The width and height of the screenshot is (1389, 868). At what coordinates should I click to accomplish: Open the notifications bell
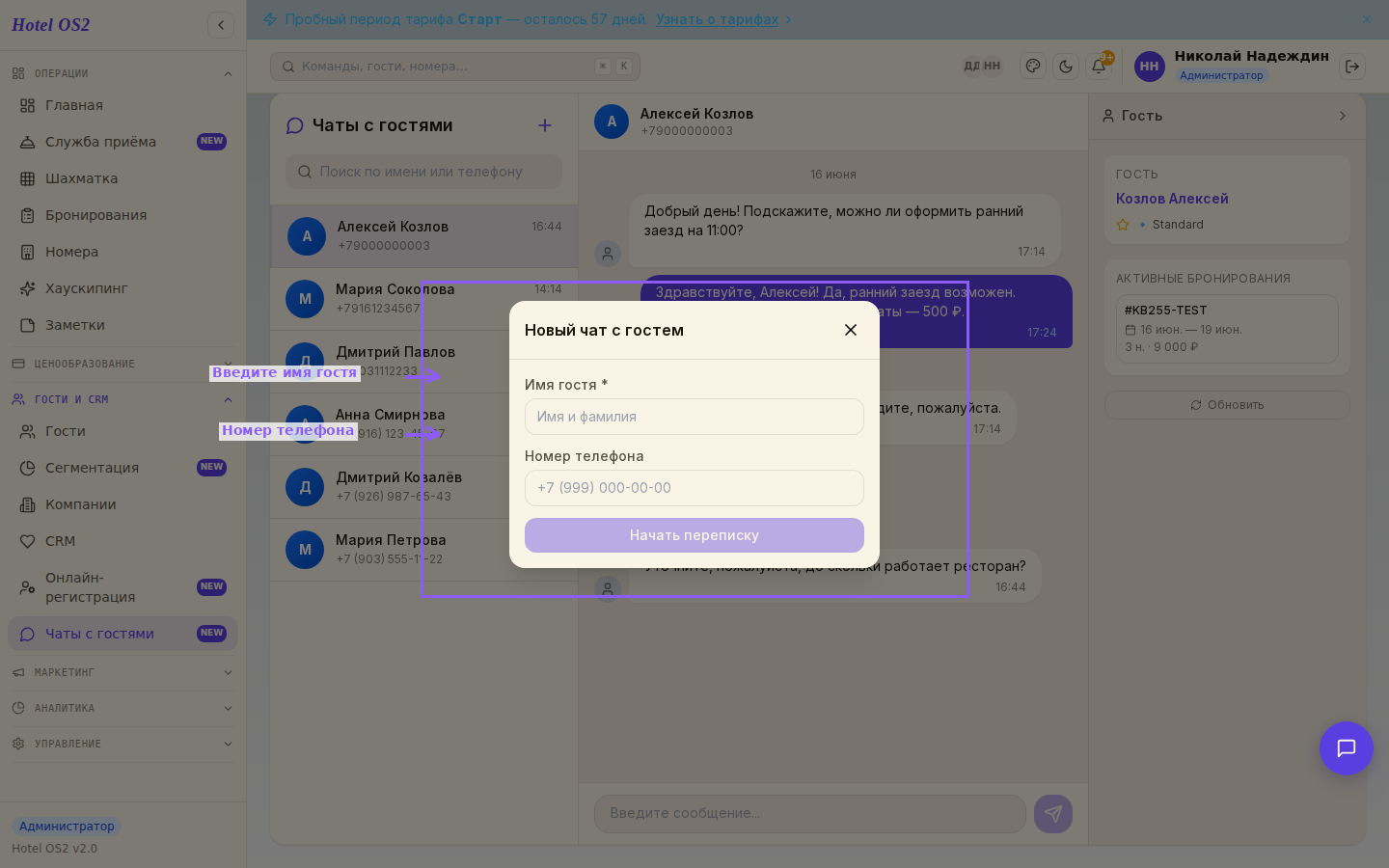pyautogui.click(x=1099, y=67)
